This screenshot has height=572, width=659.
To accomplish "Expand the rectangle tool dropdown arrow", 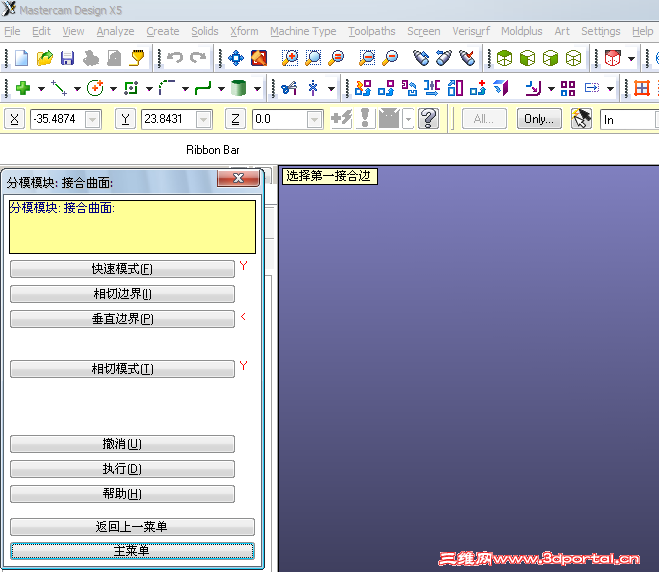I will tap(149, 89).
